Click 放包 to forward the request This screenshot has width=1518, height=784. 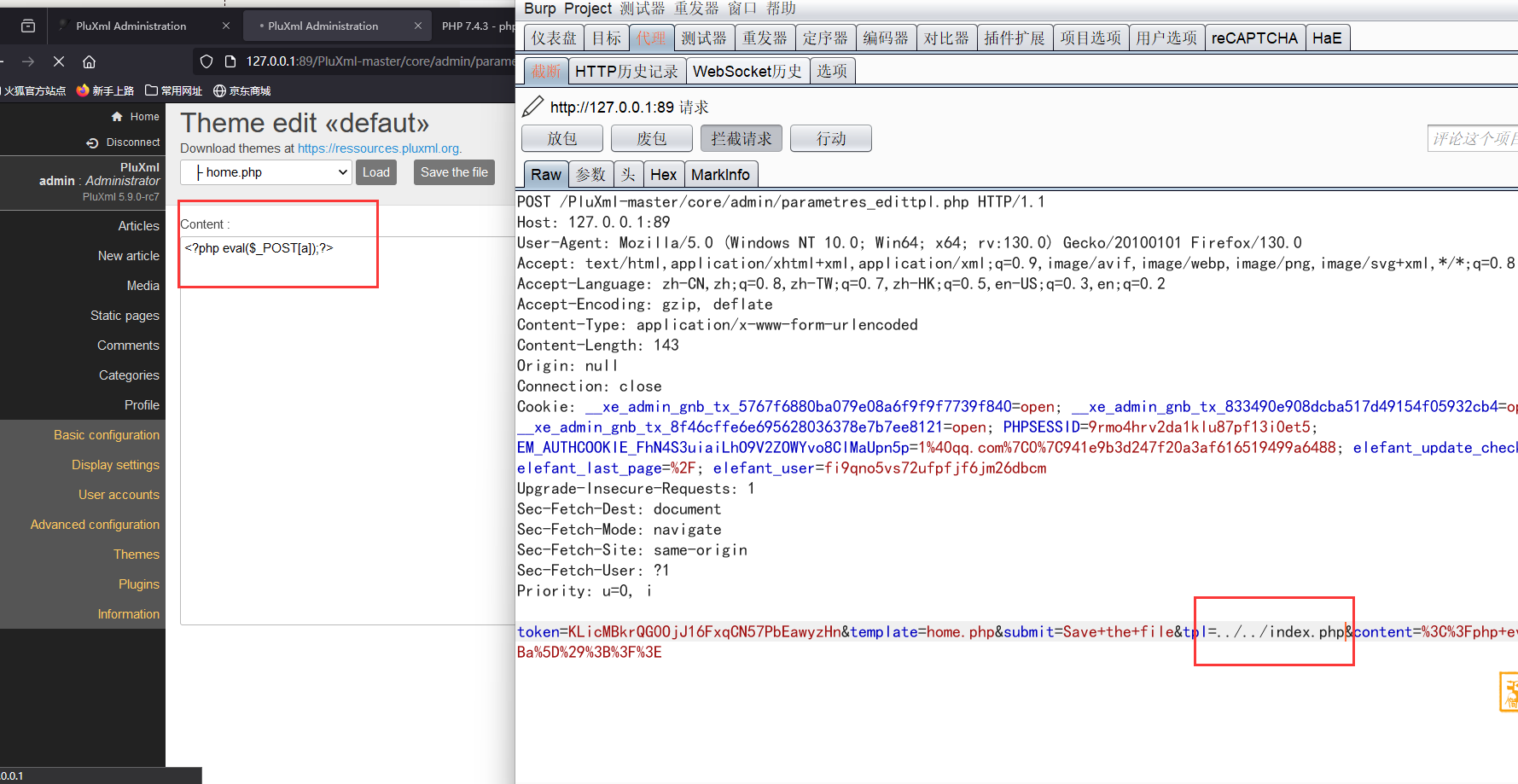click(x=562, y=138)
